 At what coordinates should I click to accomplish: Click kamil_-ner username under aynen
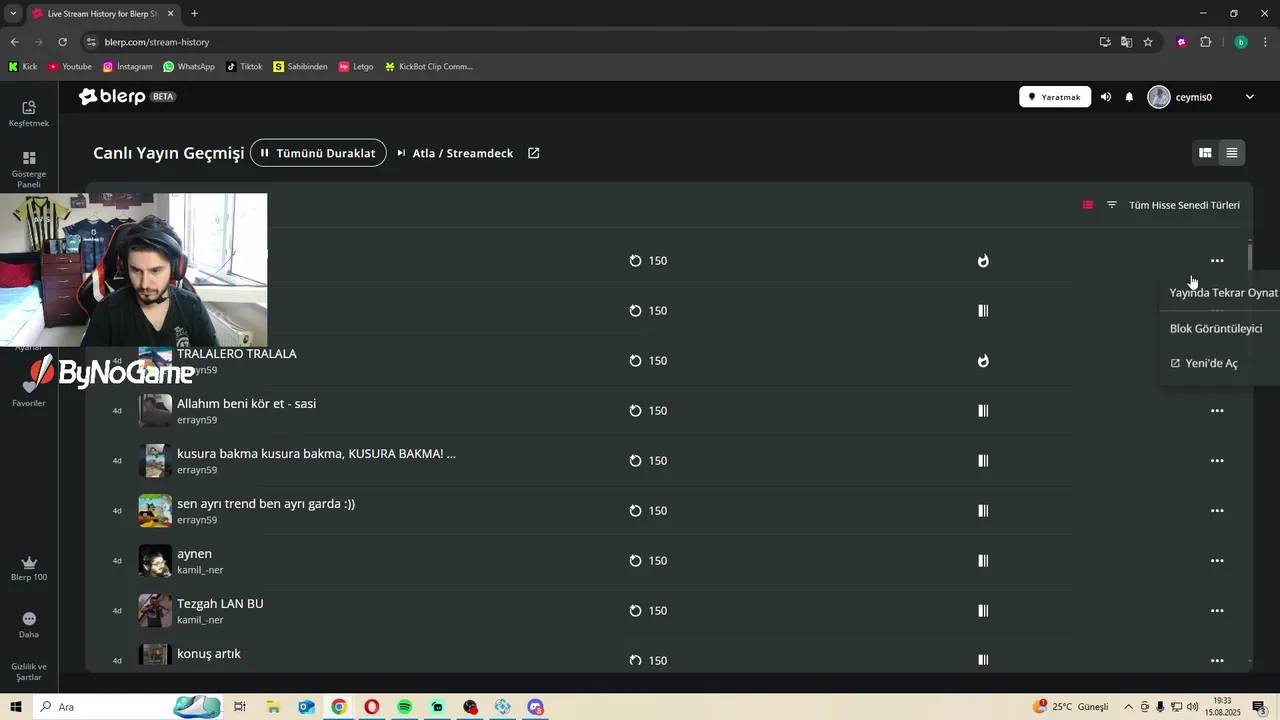(200, 570)
